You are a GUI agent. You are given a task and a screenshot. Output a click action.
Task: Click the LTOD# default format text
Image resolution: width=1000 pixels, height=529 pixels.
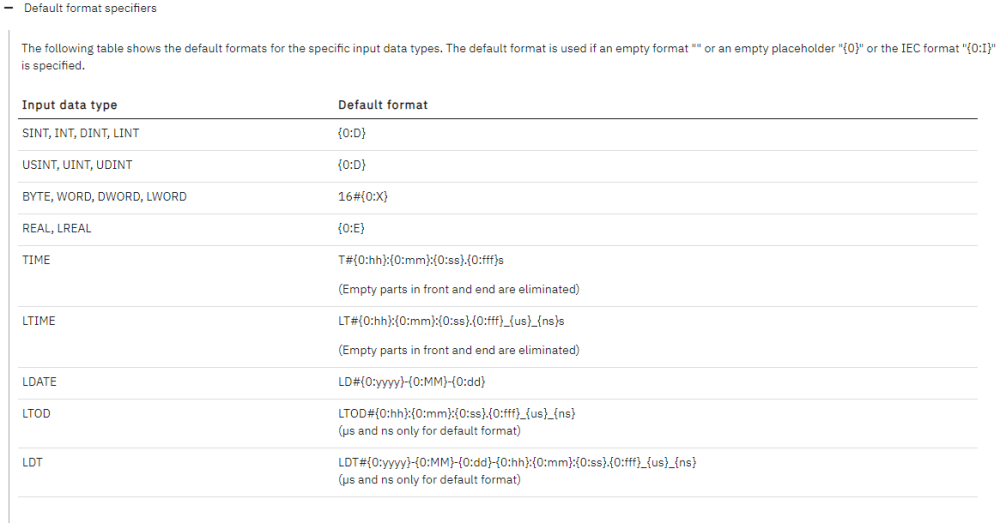457,414
